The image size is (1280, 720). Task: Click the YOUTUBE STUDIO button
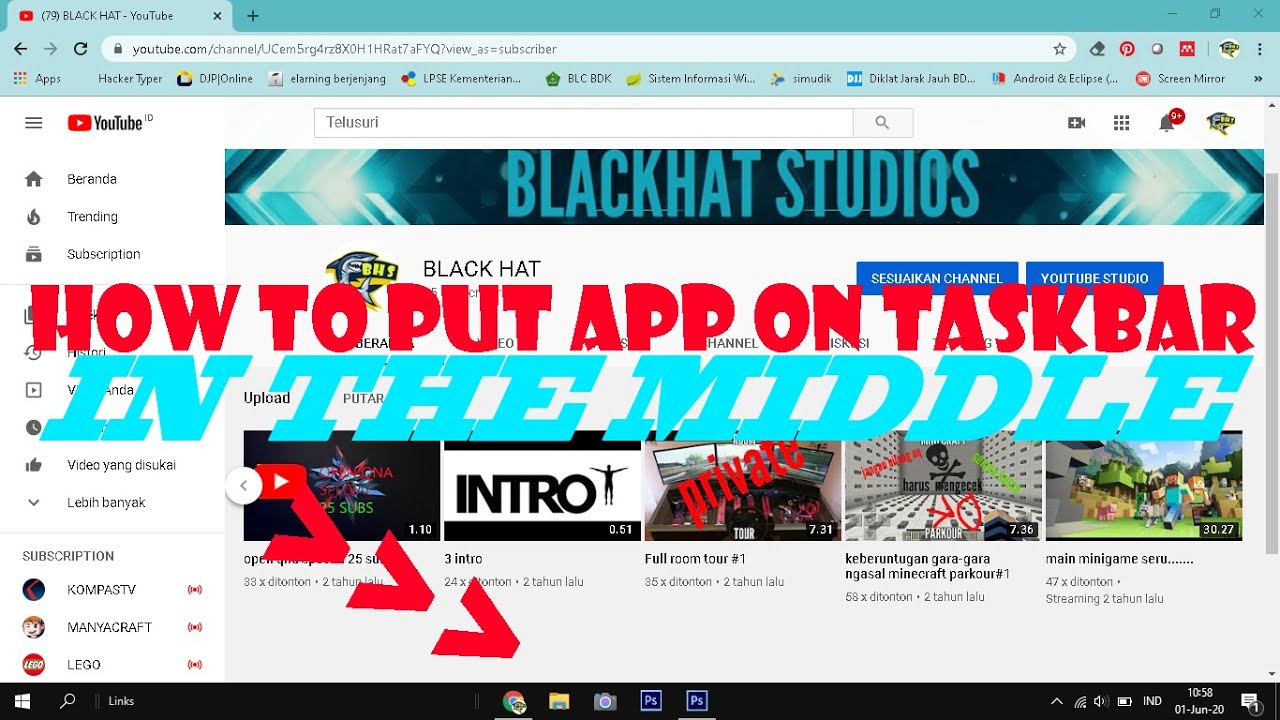(x=1094, y=278)
